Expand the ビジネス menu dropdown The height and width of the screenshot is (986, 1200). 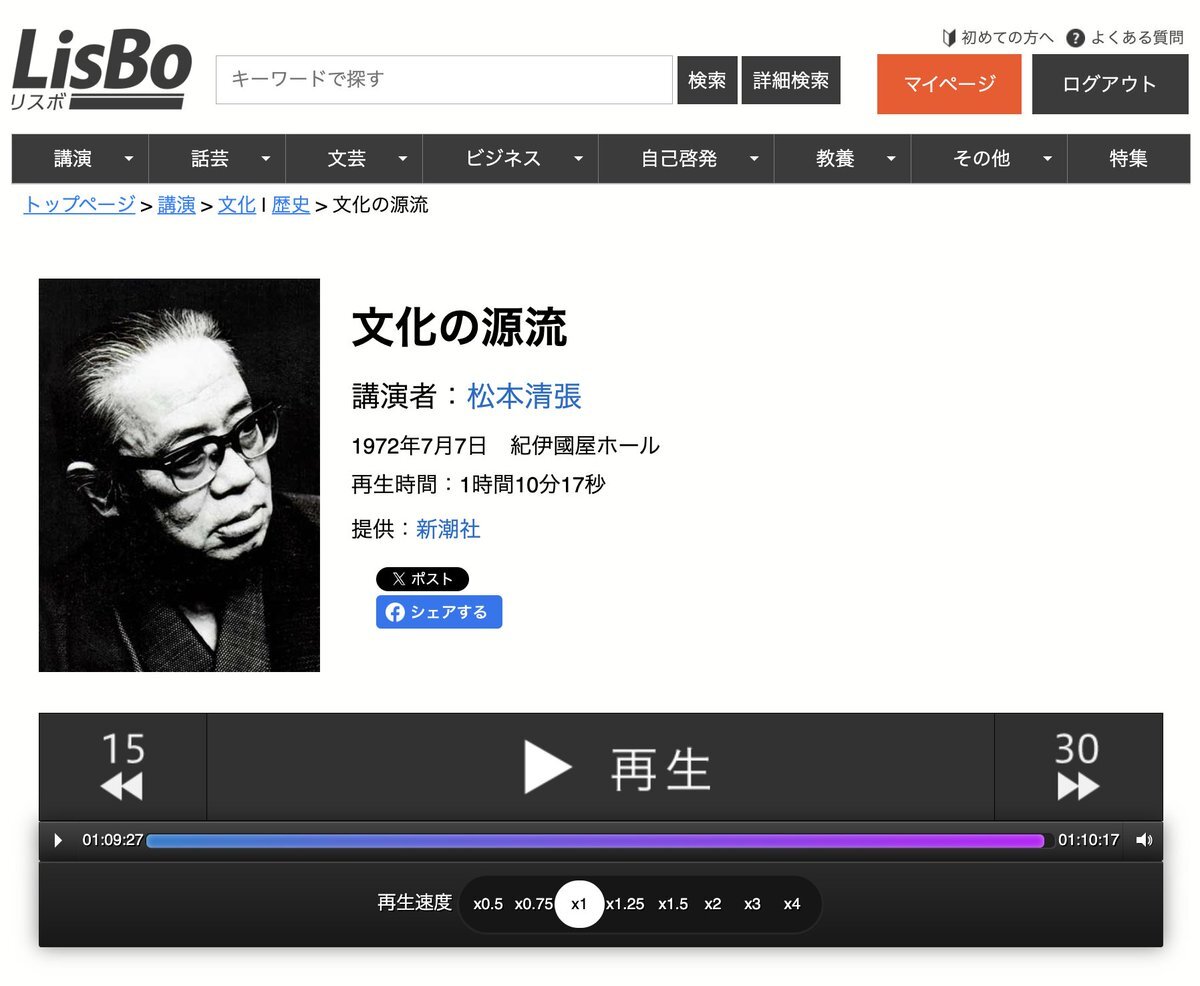tap(578, 159)
